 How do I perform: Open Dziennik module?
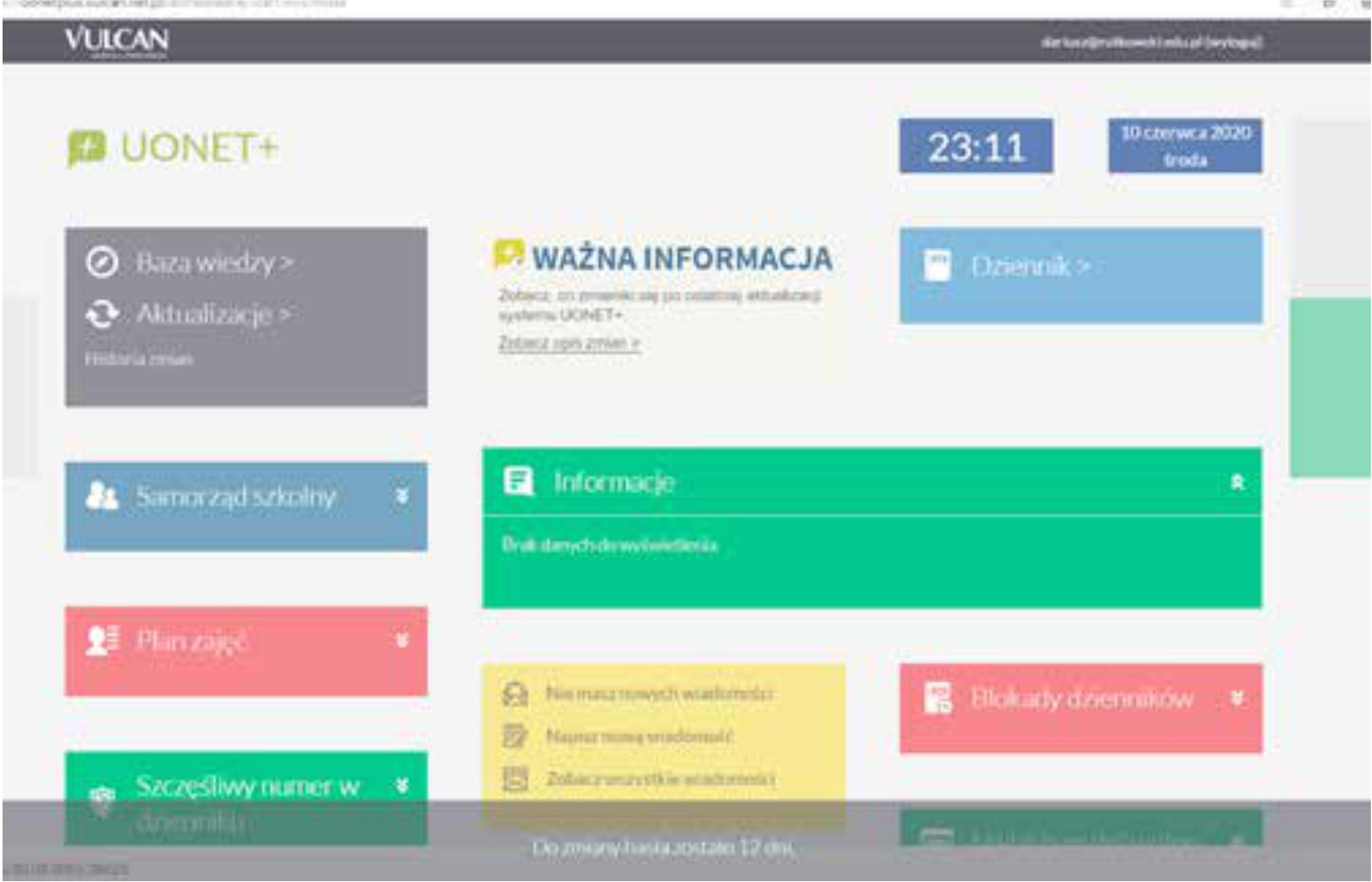coord(1030,267)
